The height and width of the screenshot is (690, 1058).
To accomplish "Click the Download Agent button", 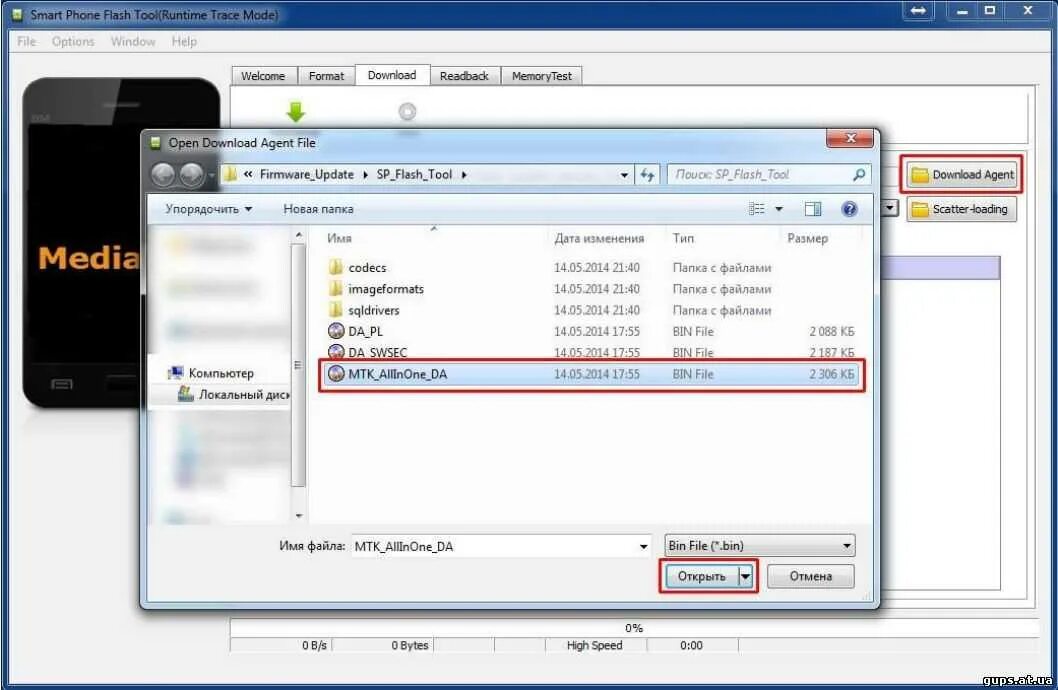I will click(962, 175).
